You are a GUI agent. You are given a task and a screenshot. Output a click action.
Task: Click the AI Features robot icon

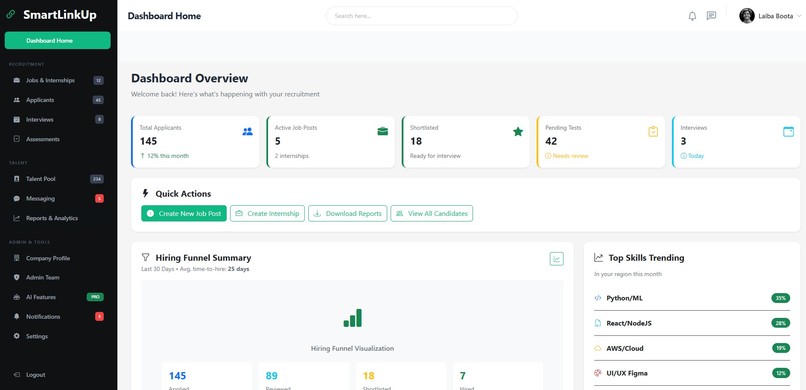tap(16, 297)
